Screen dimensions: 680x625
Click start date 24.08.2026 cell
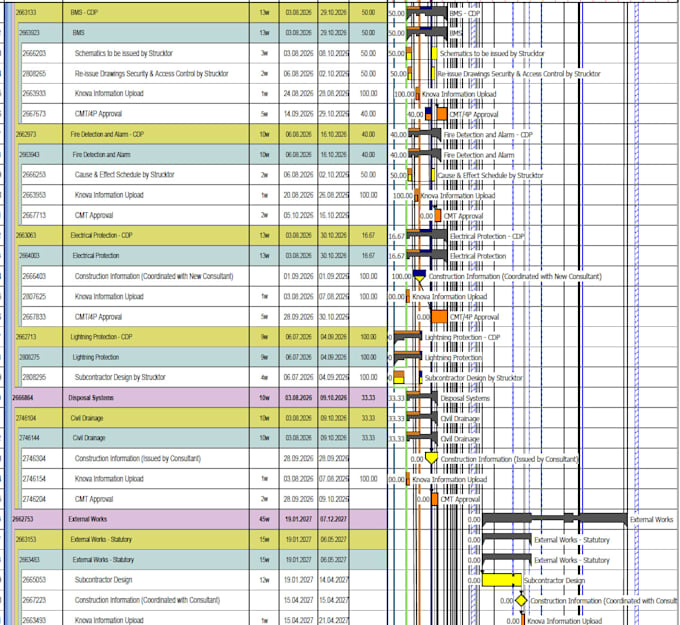(298, 94)
